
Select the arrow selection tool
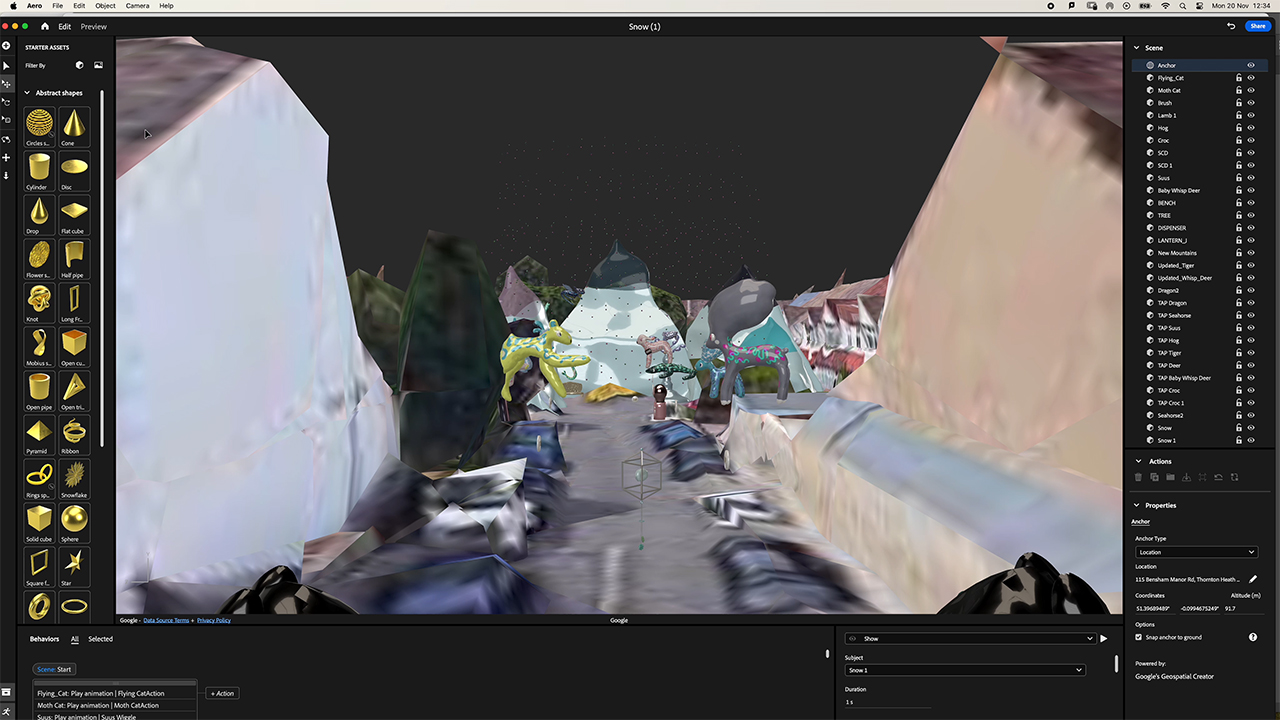(6, 66)
